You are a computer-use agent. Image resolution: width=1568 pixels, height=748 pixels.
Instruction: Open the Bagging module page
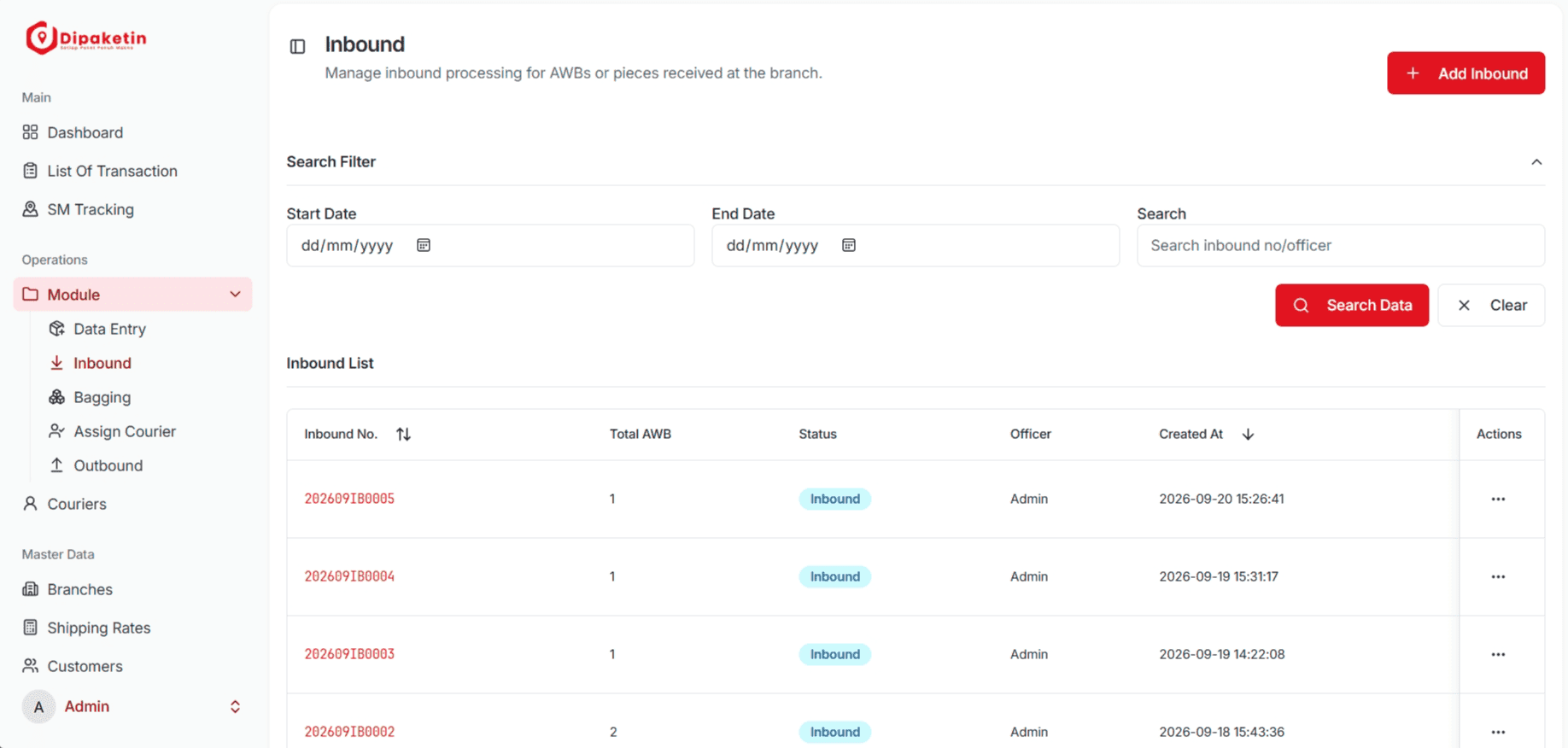(102, 397)
